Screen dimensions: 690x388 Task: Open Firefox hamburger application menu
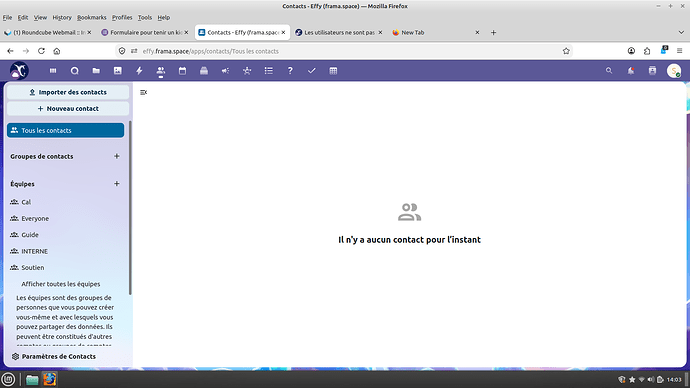(x=679, y=51)
